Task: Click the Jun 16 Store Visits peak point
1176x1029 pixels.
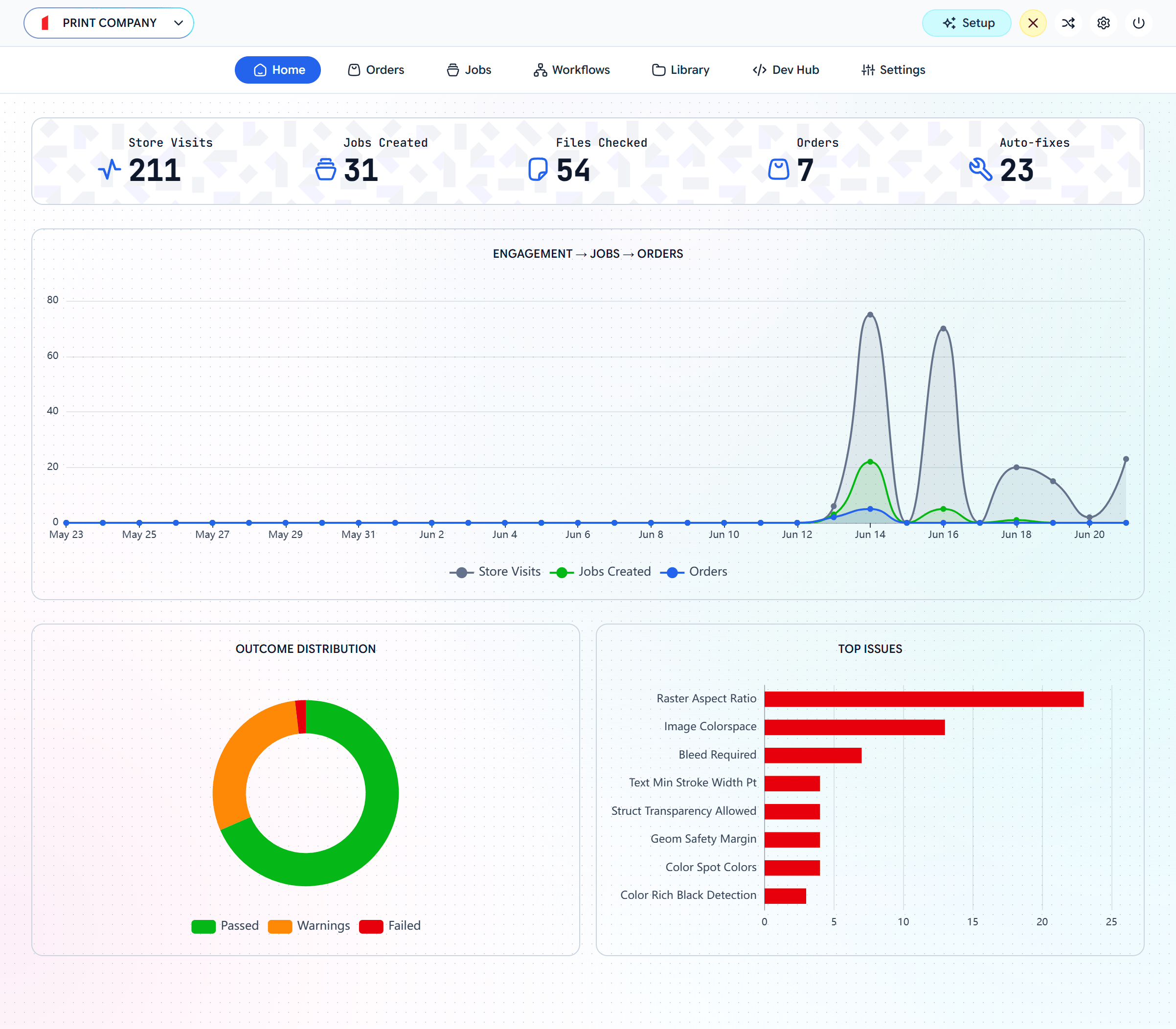Action: point(943,329)
